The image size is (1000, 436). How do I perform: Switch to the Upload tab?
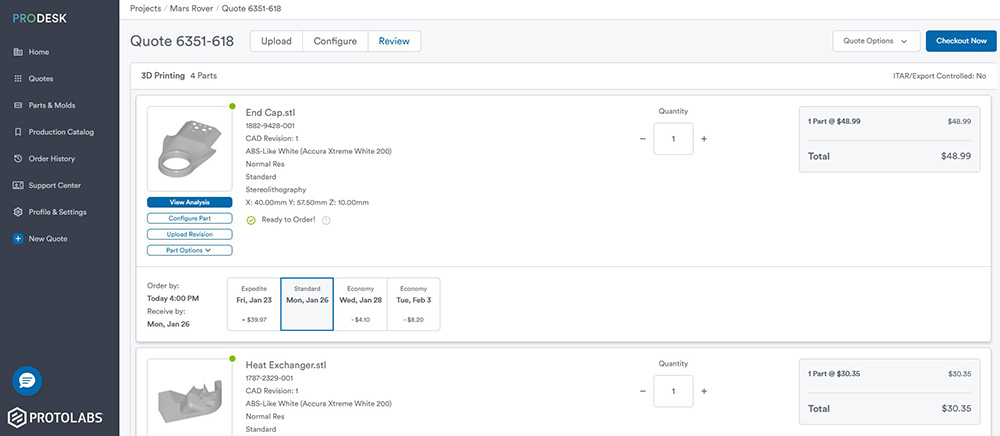[x=276, y=41]
